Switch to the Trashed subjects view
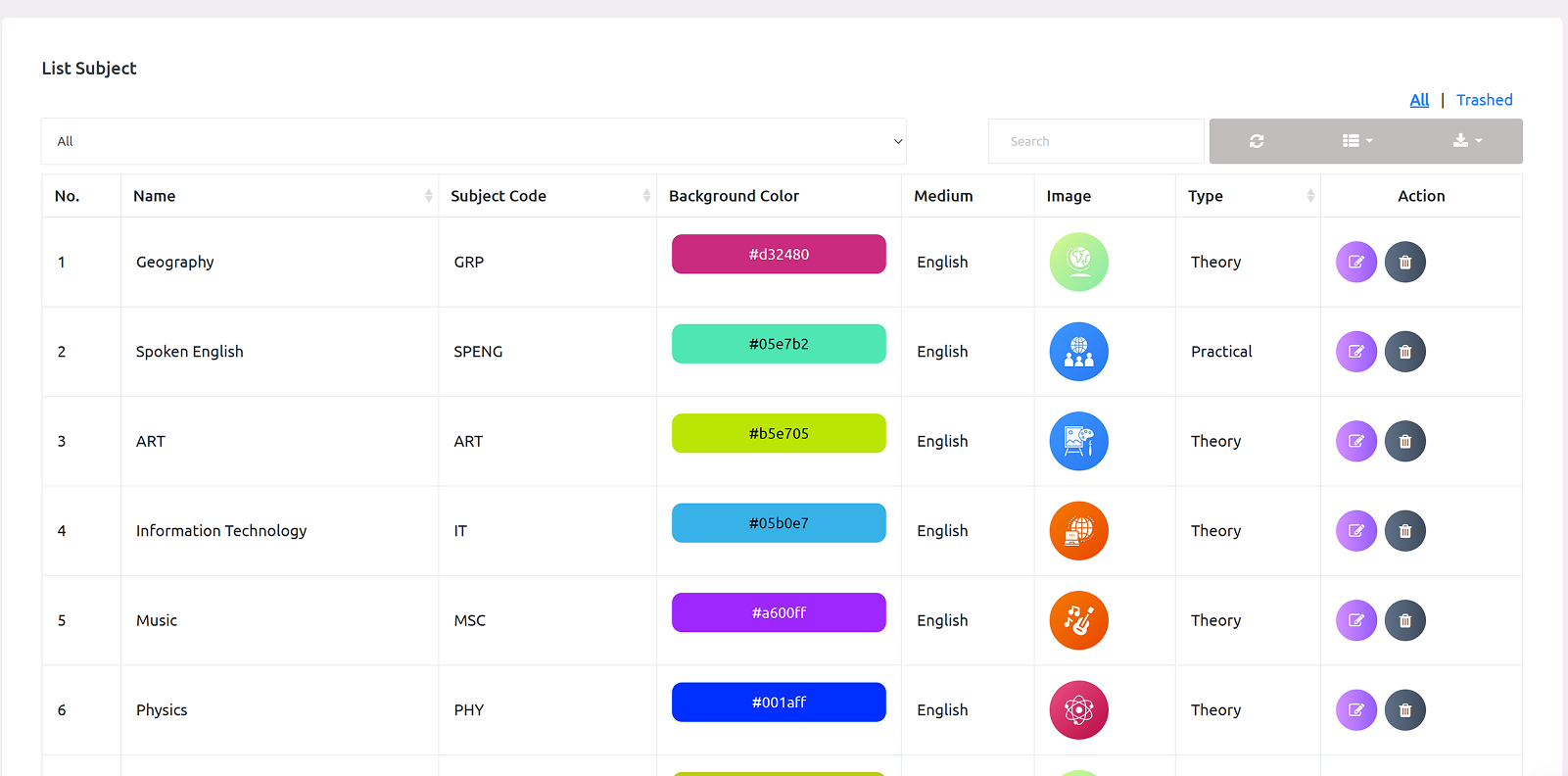This screenshot has width=1568, height=776. (1484, 100)
